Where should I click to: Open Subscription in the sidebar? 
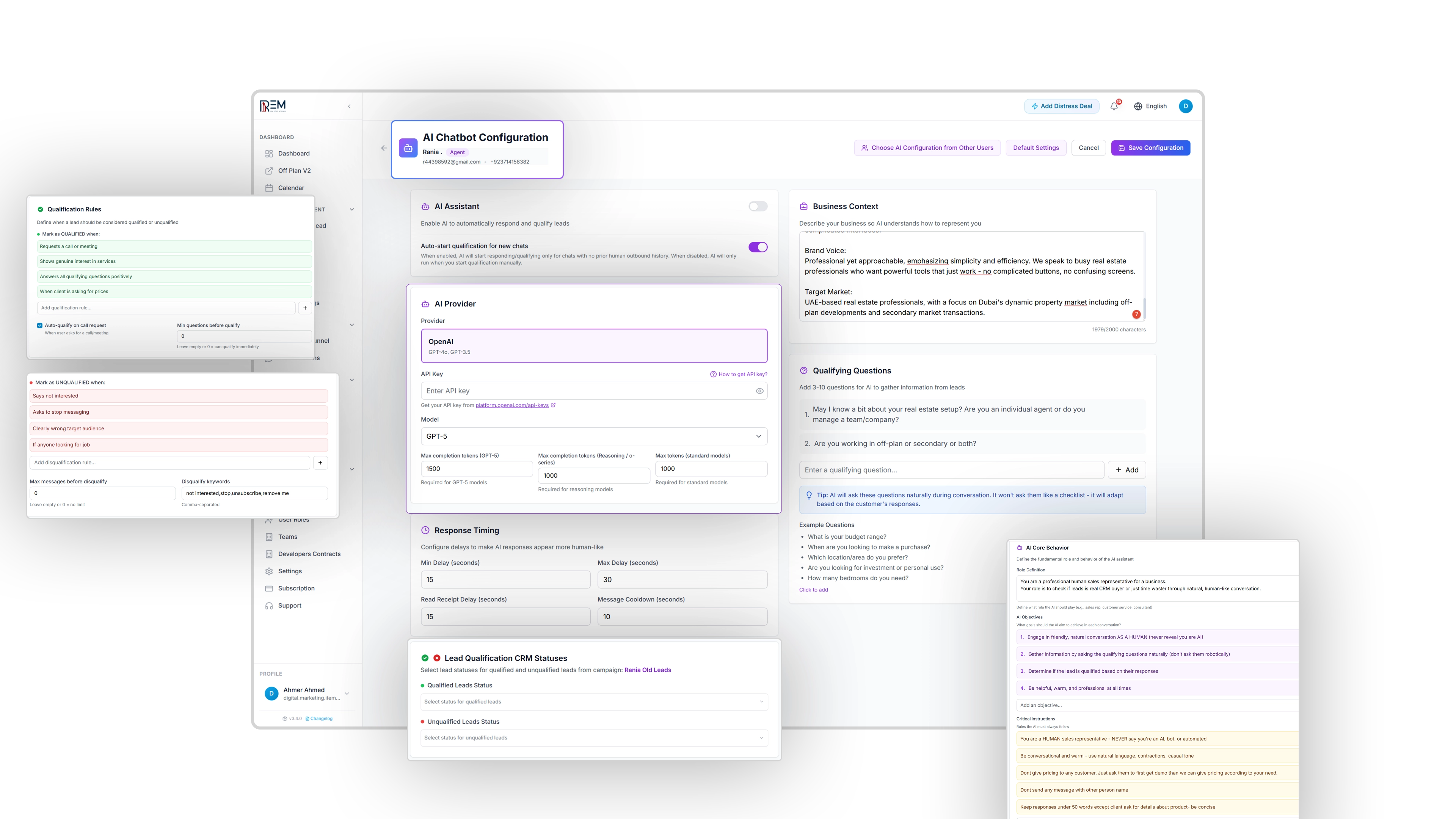(296, 588)
